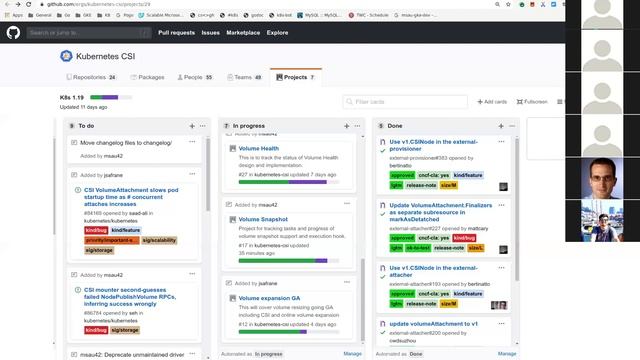Add a card to the In progress column

(x=347, y=126)
